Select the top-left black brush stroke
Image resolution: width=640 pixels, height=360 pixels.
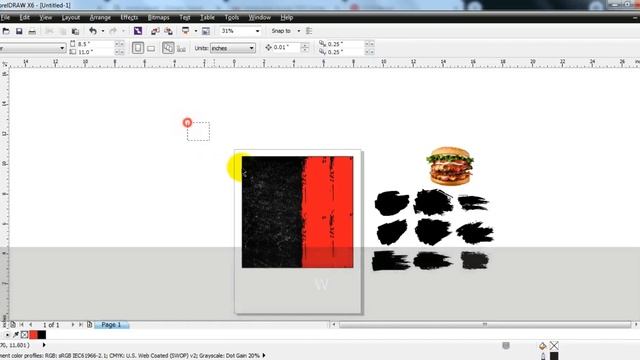(392, 203)
